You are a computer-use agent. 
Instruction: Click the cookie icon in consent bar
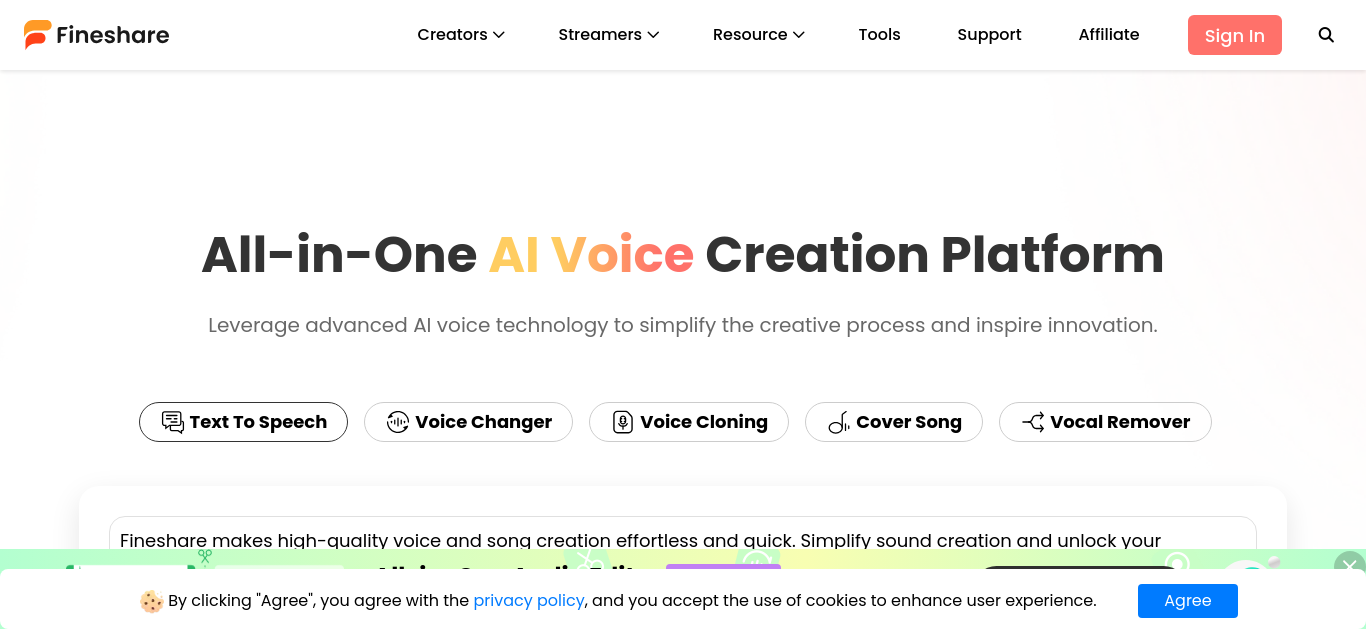152,601
